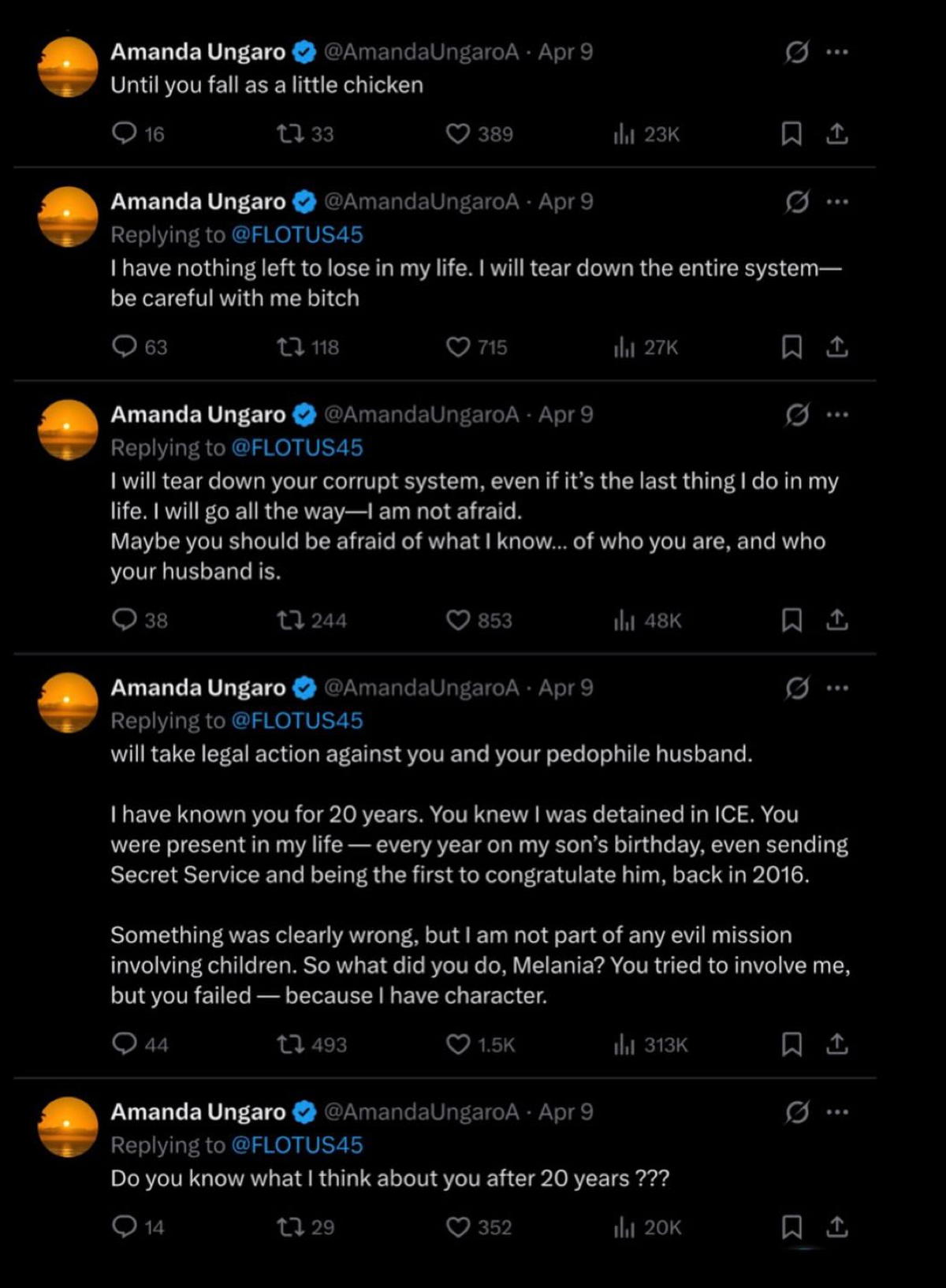Bookmark the "nothing left to lose" post
Screen dimensions: 946x1288
click(791, 347)
